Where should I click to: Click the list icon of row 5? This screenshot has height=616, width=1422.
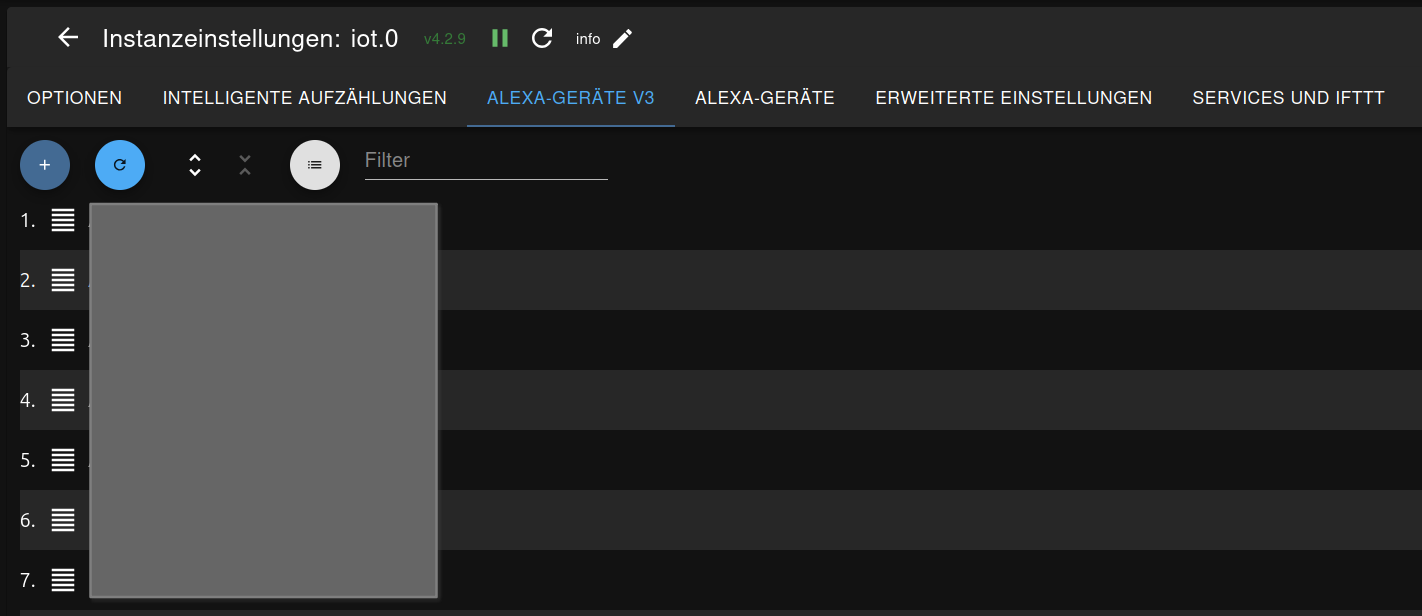(63, 460)
